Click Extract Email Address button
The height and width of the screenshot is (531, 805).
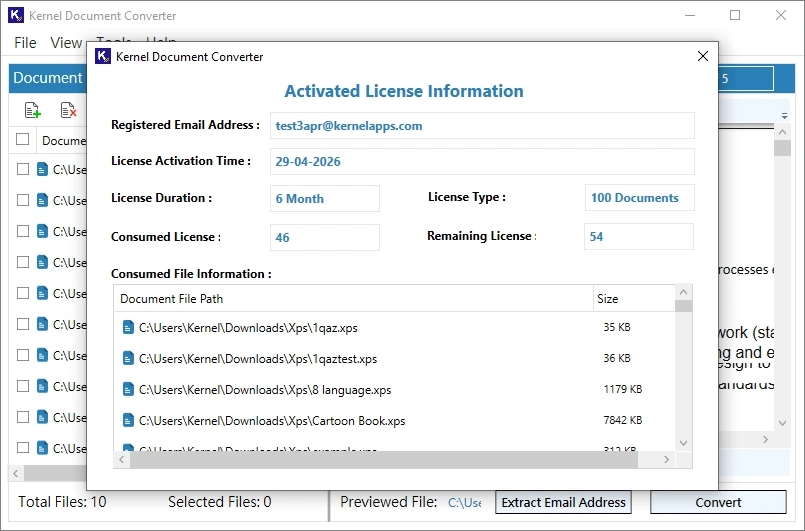pos(563,502)
